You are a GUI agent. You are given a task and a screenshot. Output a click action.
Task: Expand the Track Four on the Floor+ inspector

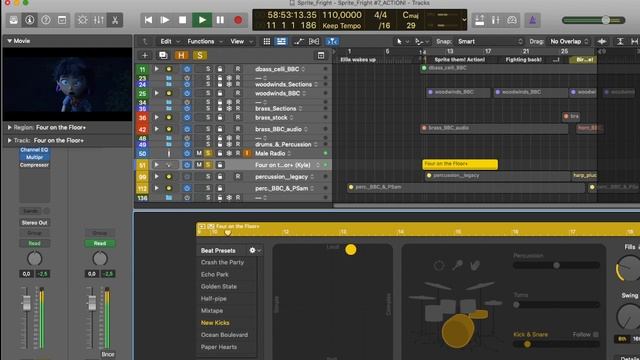pos(9,140)
